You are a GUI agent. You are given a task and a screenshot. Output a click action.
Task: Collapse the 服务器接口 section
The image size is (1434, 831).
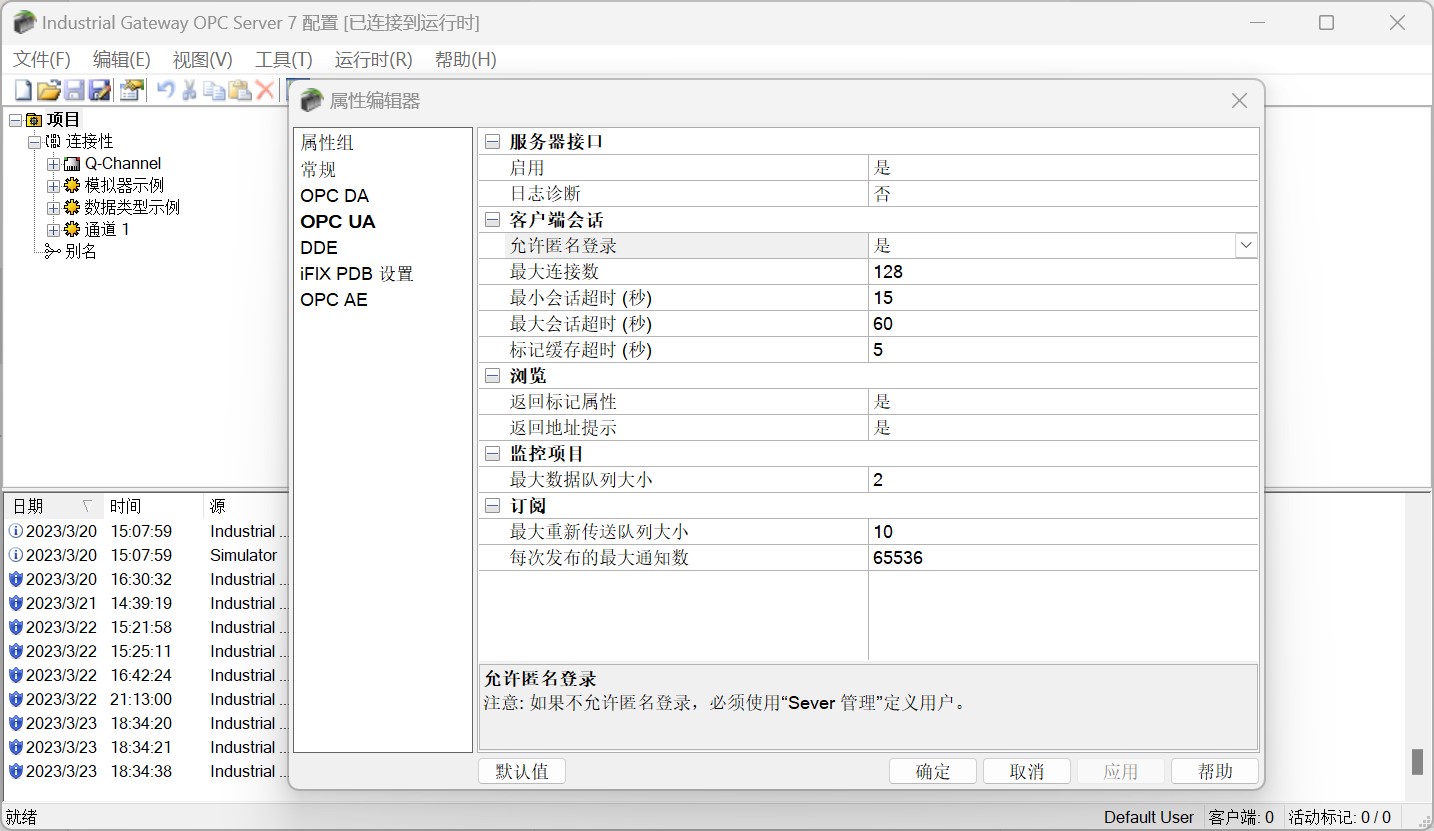[492, 142]
